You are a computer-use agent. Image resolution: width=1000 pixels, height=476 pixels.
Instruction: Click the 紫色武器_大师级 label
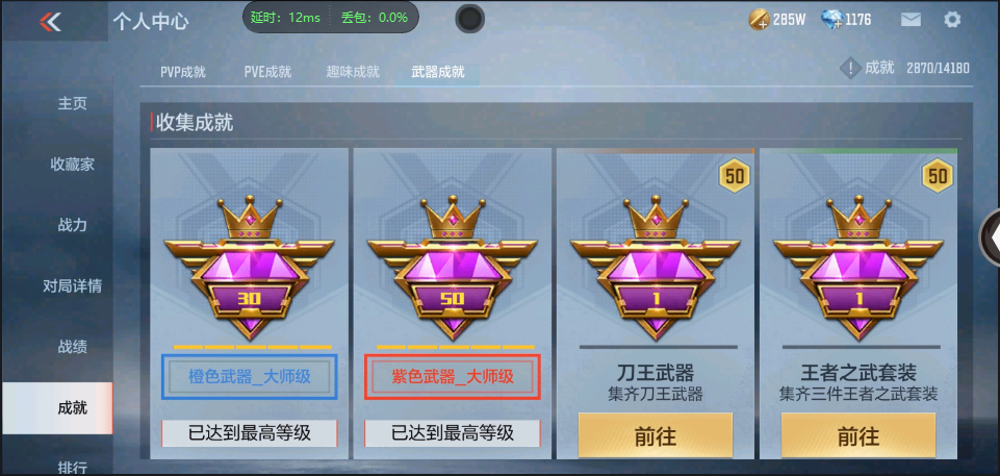pos(452,376)
